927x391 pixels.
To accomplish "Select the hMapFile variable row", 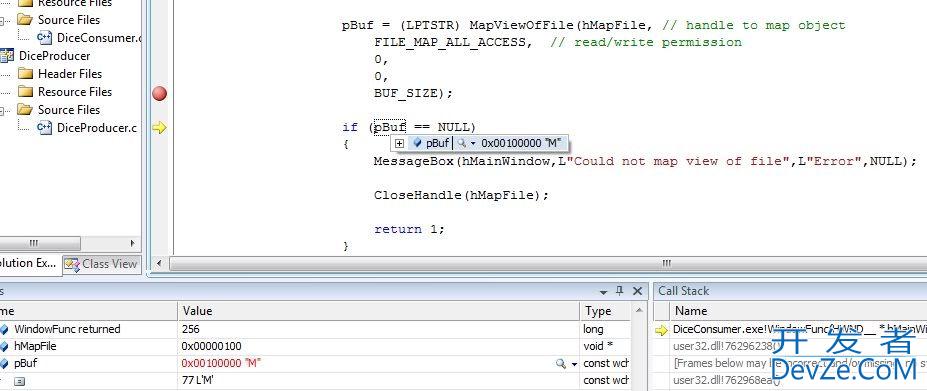I will coord(35,346).
